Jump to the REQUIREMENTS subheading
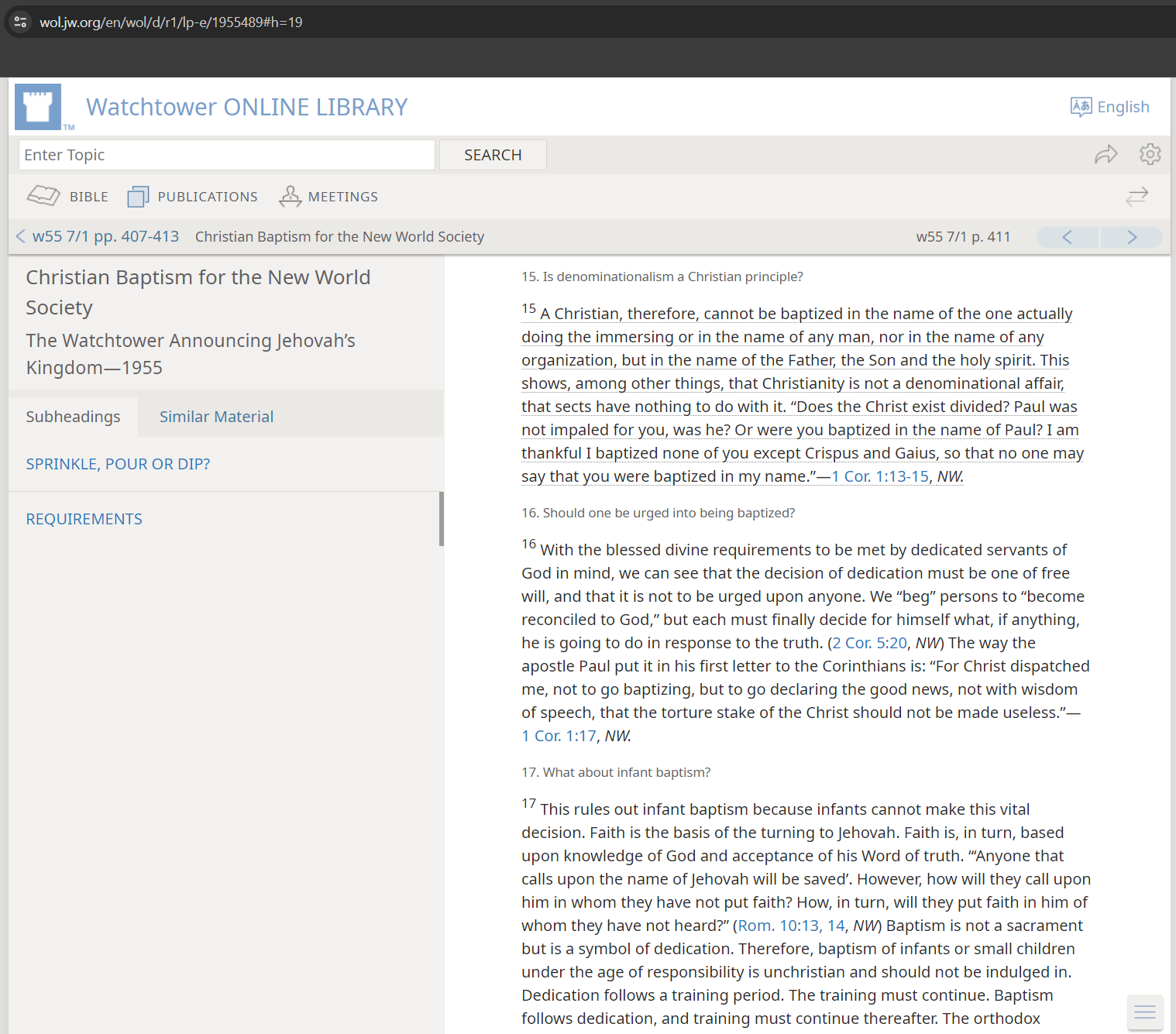This screenshot has width=1176, height=1034. [84, 519]
